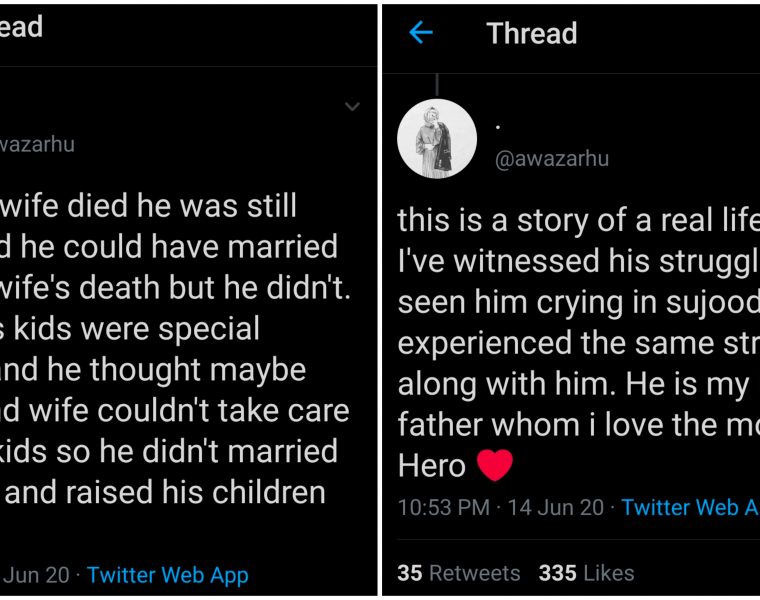This screenshot has height=600, width=760.
Task: Click the red heart emoji after Hero
Action: tap(493, 464)
